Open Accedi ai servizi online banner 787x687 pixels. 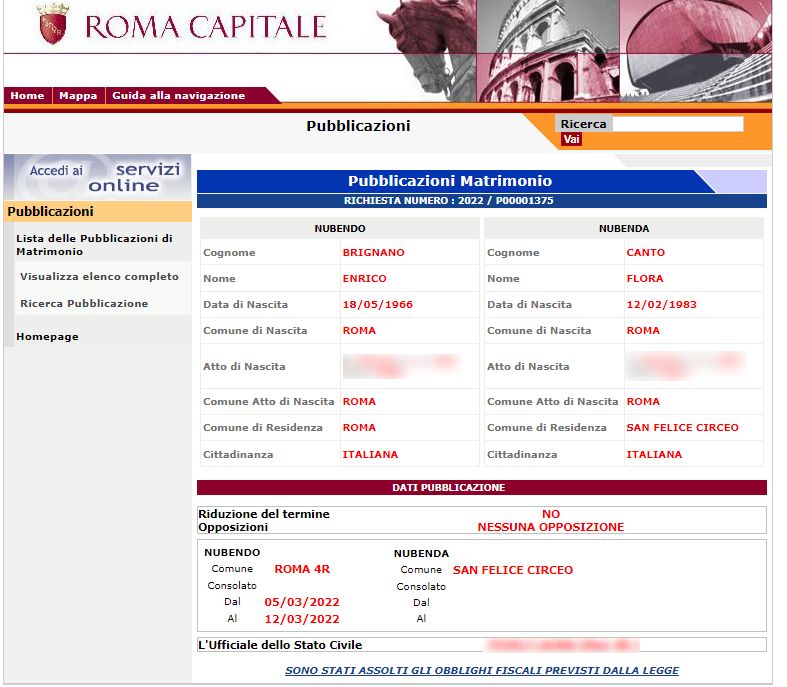[98, 177]
